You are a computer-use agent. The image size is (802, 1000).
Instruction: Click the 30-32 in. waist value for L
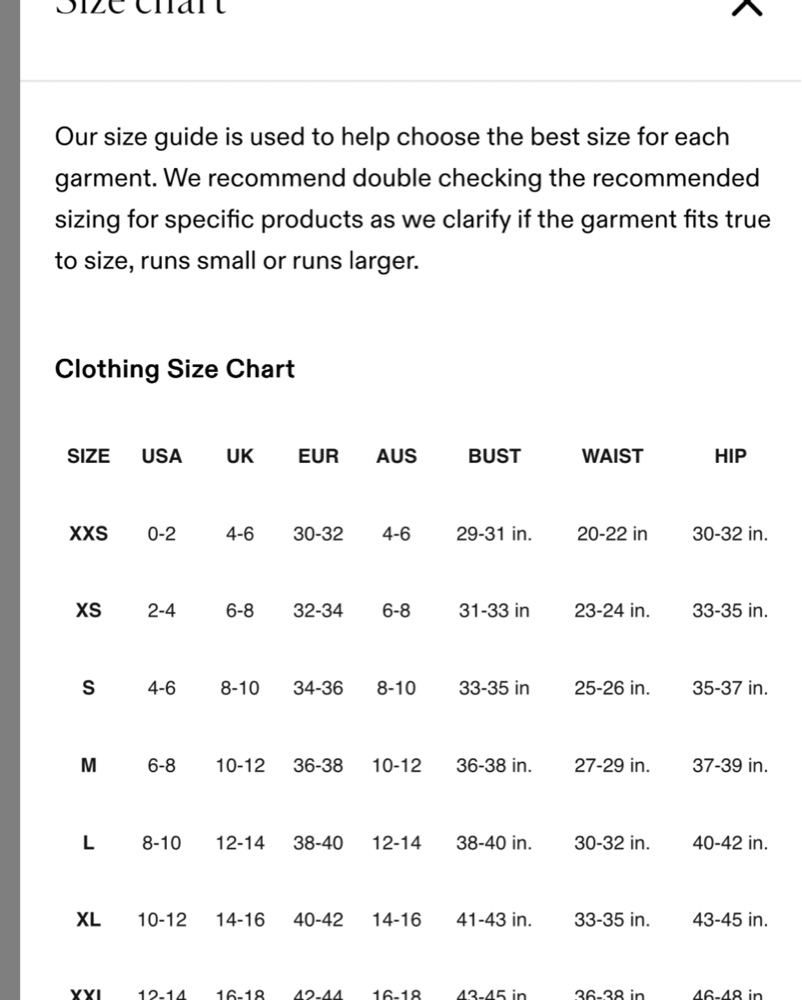[612, 842]
